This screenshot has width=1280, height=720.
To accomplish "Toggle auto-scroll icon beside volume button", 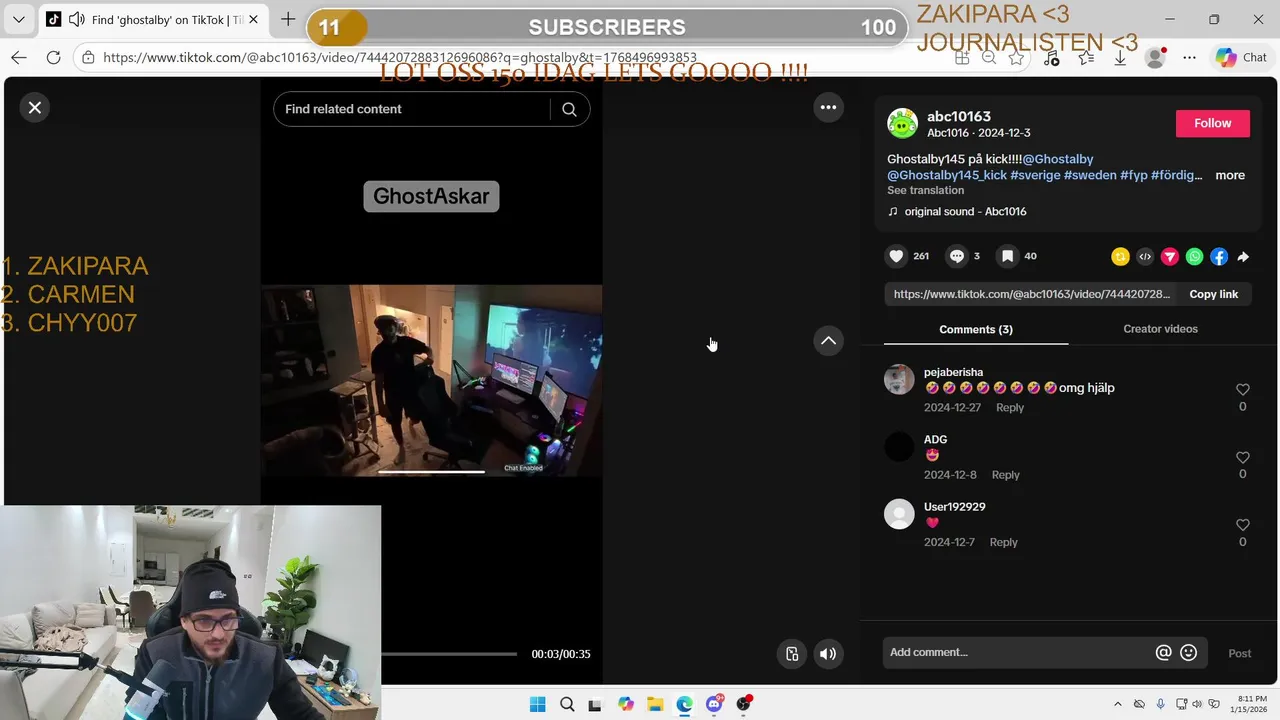I will tap(792, 654).
